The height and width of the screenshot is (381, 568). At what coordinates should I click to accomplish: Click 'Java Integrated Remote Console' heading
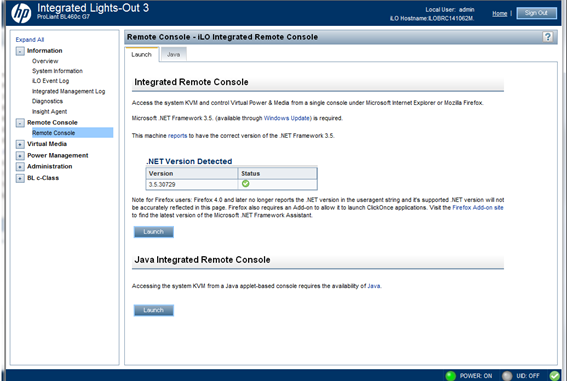(x=202, y=260)
